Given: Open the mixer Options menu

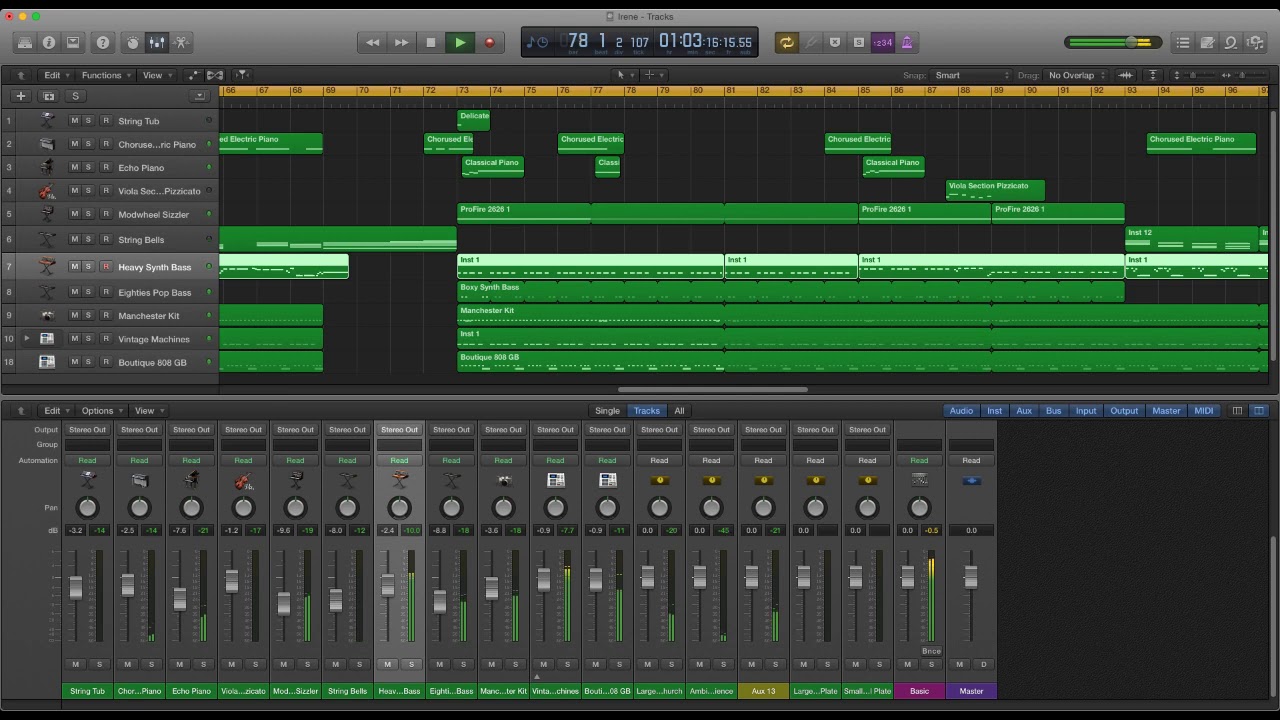Looking at the screenshot, I should click(101, 411).
